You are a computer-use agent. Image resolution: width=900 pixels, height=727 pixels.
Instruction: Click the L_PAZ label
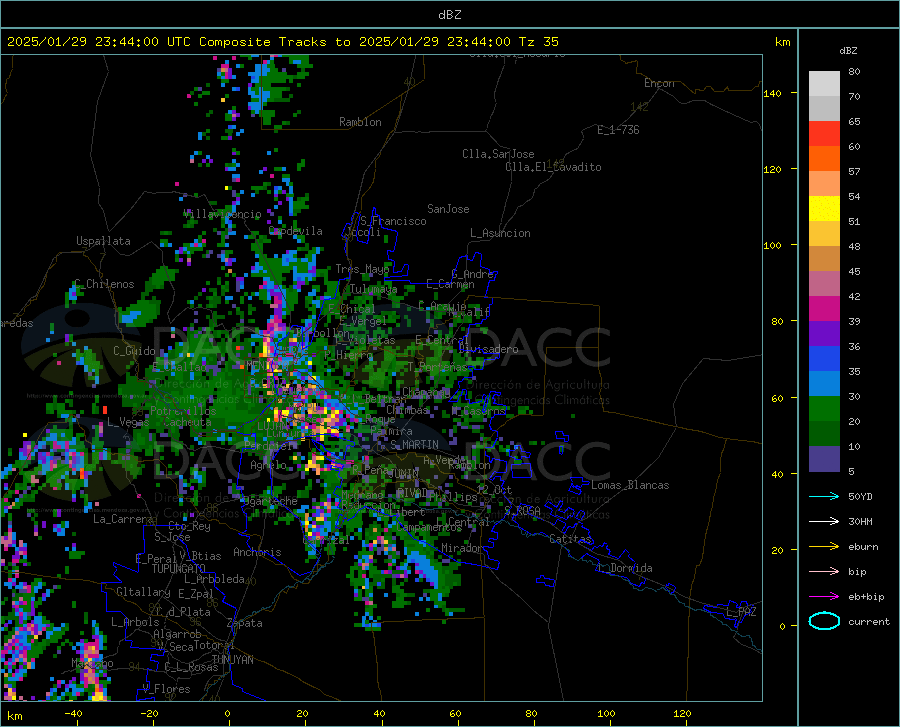click(741, 612)
